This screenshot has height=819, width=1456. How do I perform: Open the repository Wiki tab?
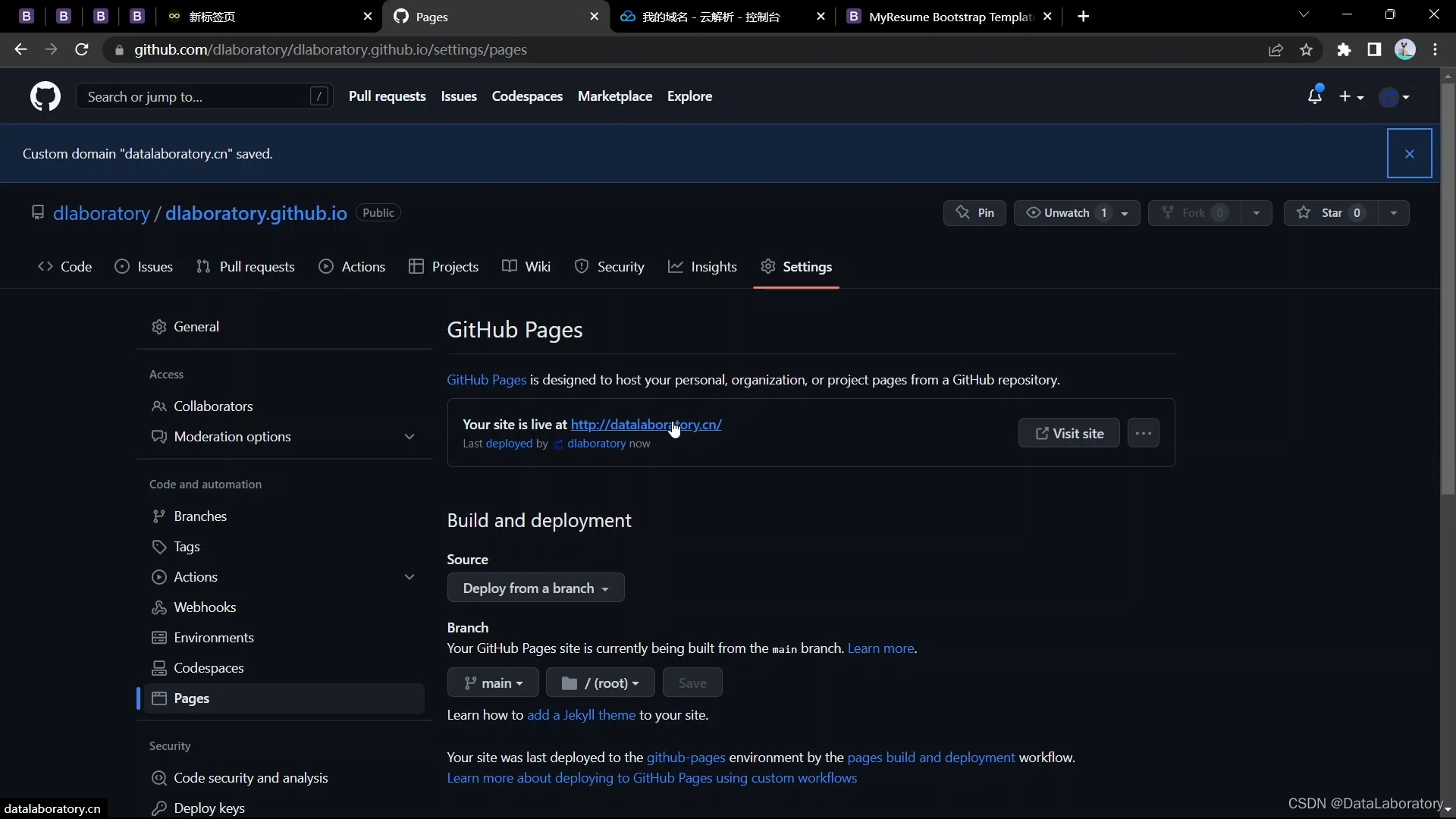click(x=526, y=267)
